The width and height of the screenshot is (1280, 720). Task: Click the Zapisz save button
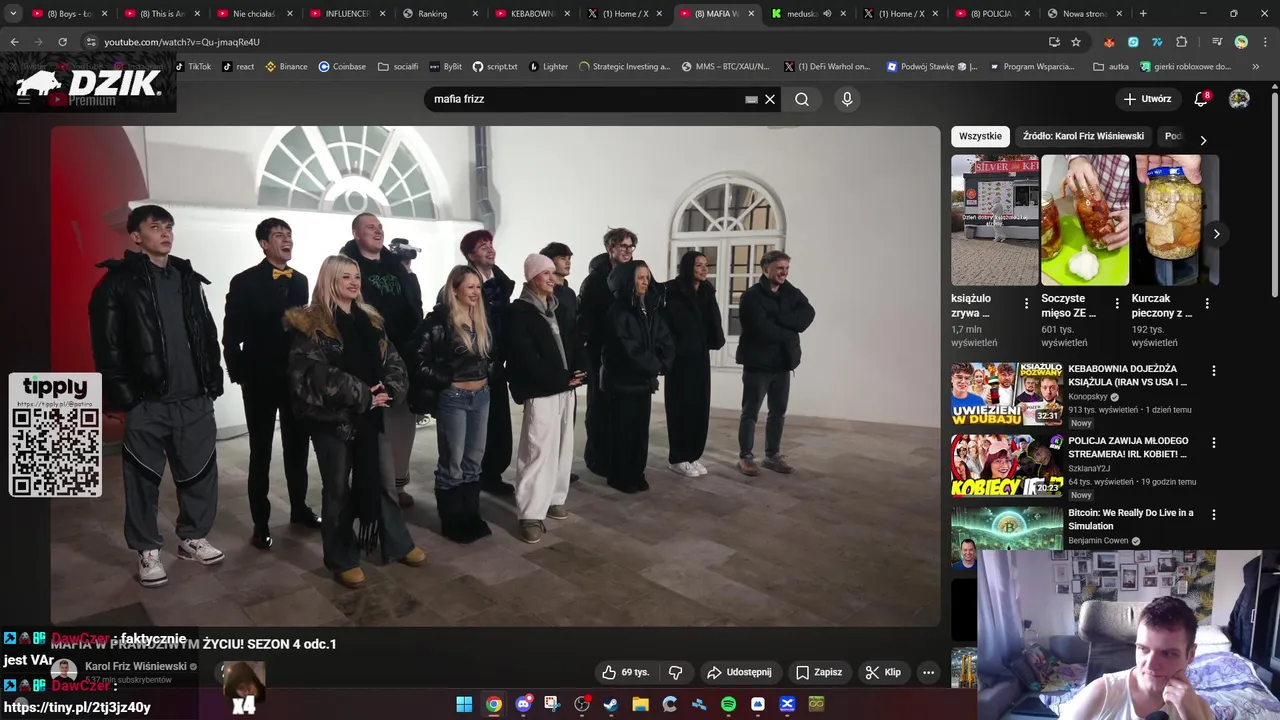pyautogui.click(x=819, y=672)
